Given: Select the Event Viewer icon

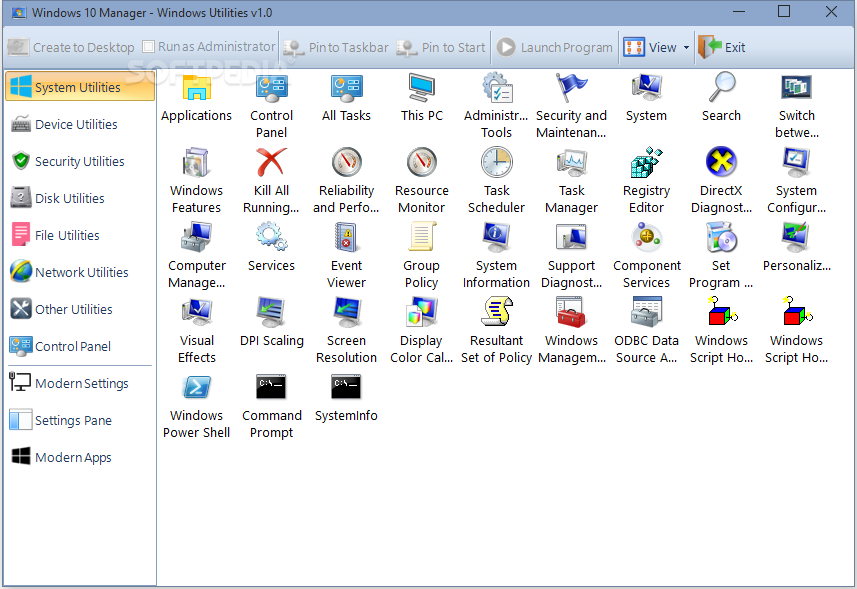Looking at the screenshot, I should click(346, 237).
